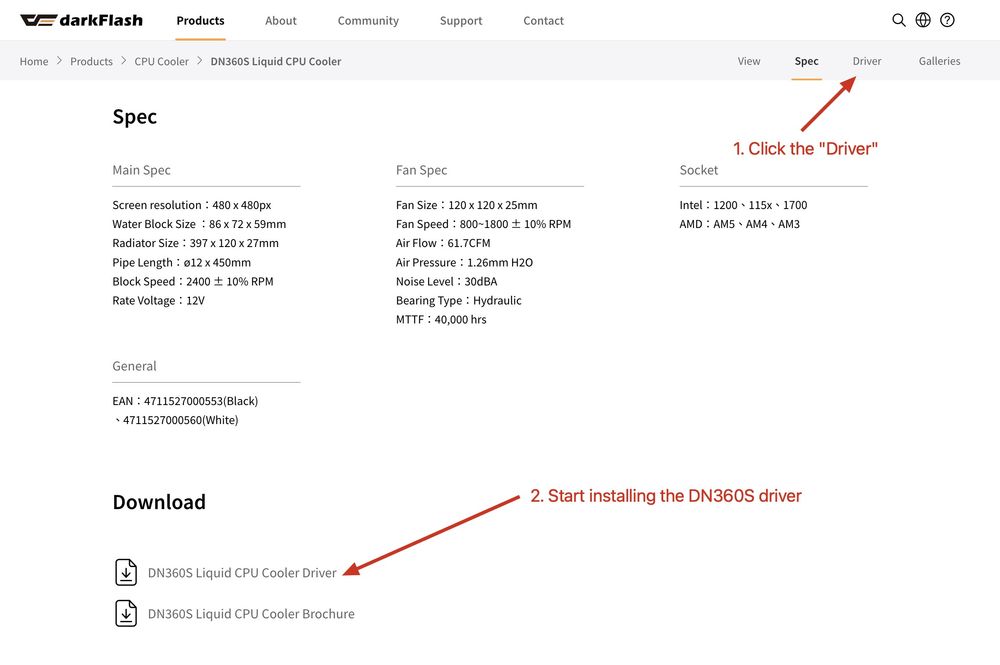Click the Socket section title
Image resolution: width=1000 pixels, height=665 pixels.
pyautogui.click(x=698, y=170)
